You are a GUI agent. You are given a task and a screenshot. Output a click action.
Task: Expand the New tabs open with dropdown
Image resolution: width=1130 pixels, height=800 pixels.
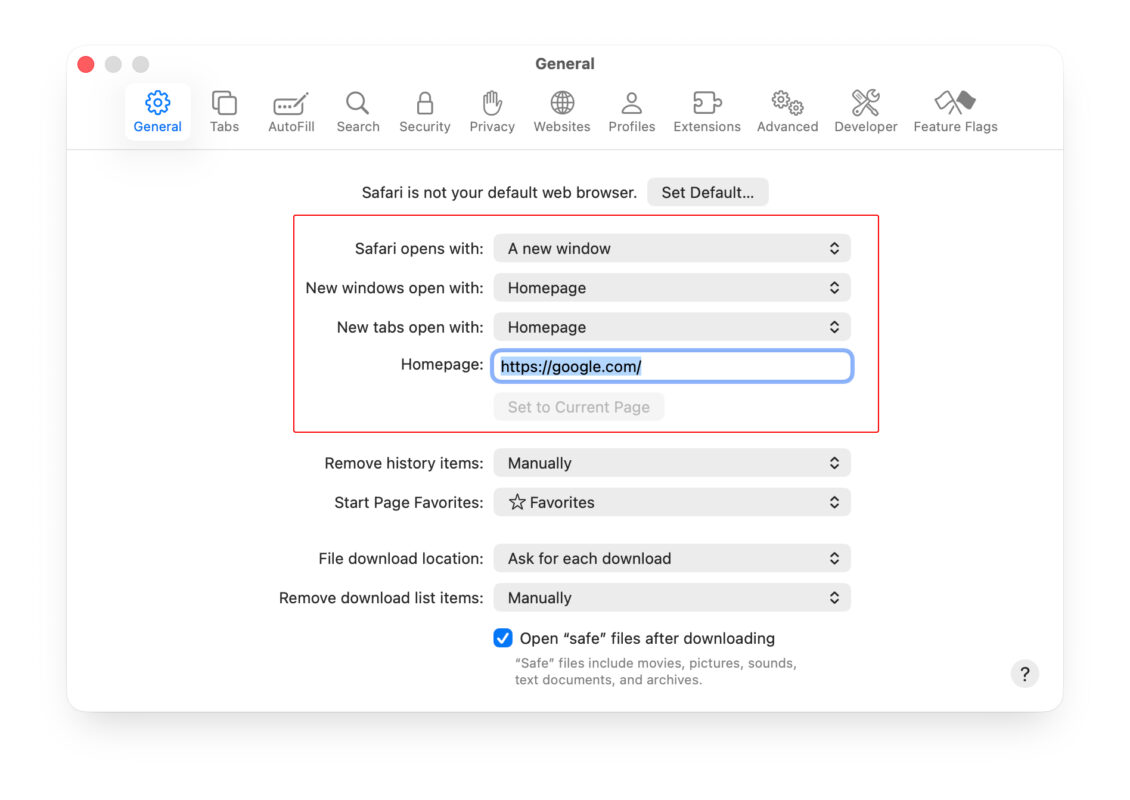click(x=672, y=327)
